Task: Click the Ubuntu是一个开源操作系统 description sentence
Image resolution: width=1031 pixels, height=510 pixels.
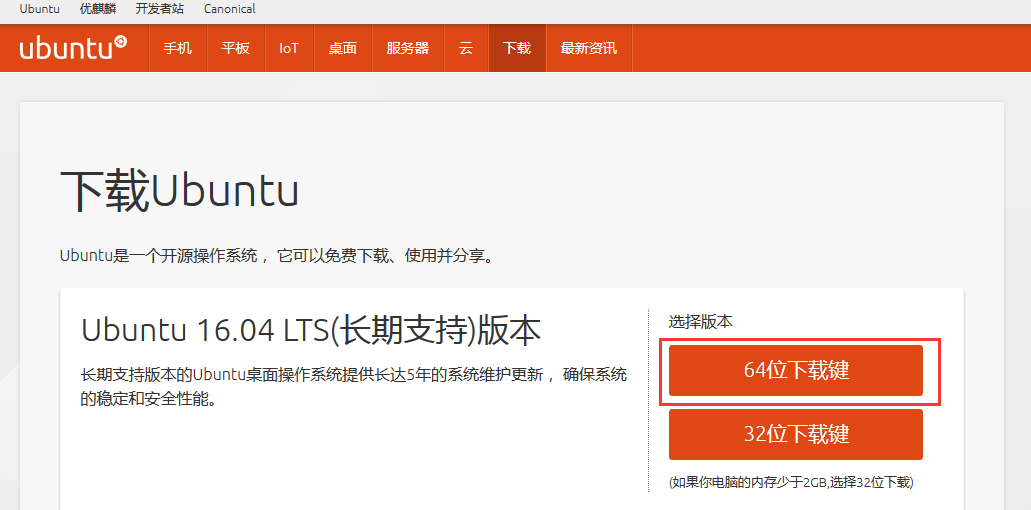Action: click(277, 256)
